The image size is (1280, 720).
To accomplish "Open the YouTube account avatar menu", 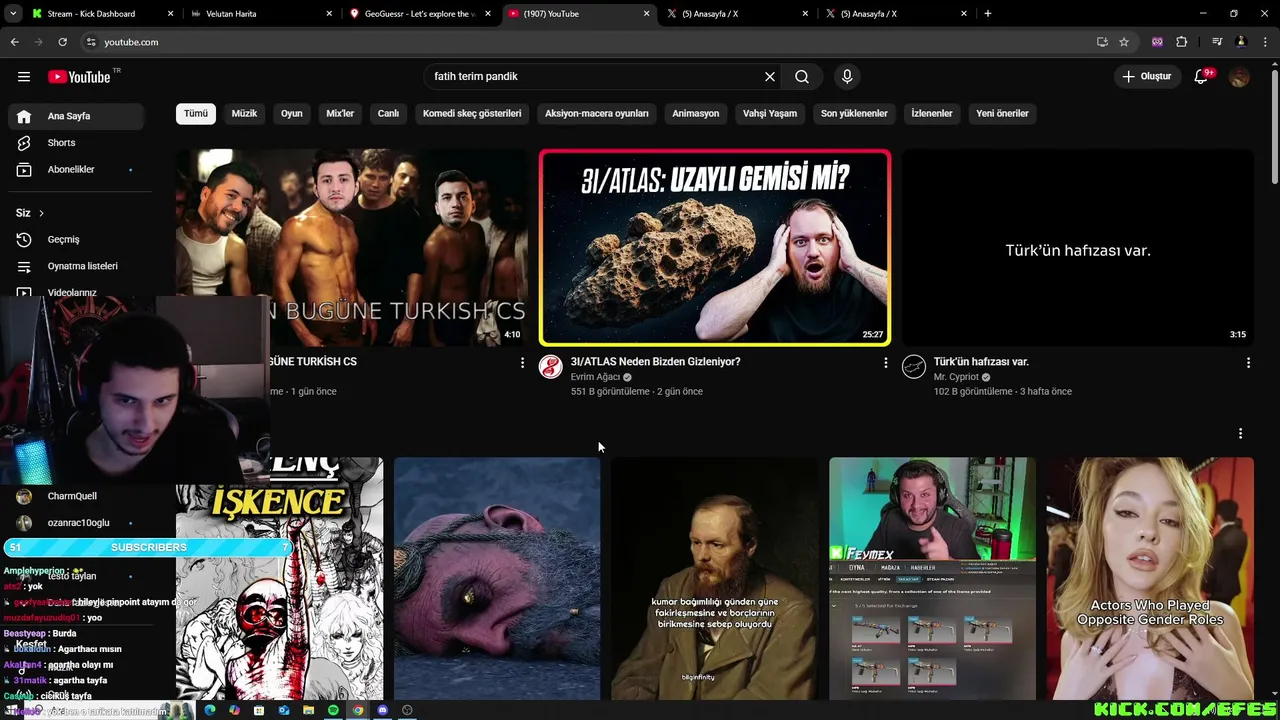I will pyautogui.click(x=1240, y=77).
